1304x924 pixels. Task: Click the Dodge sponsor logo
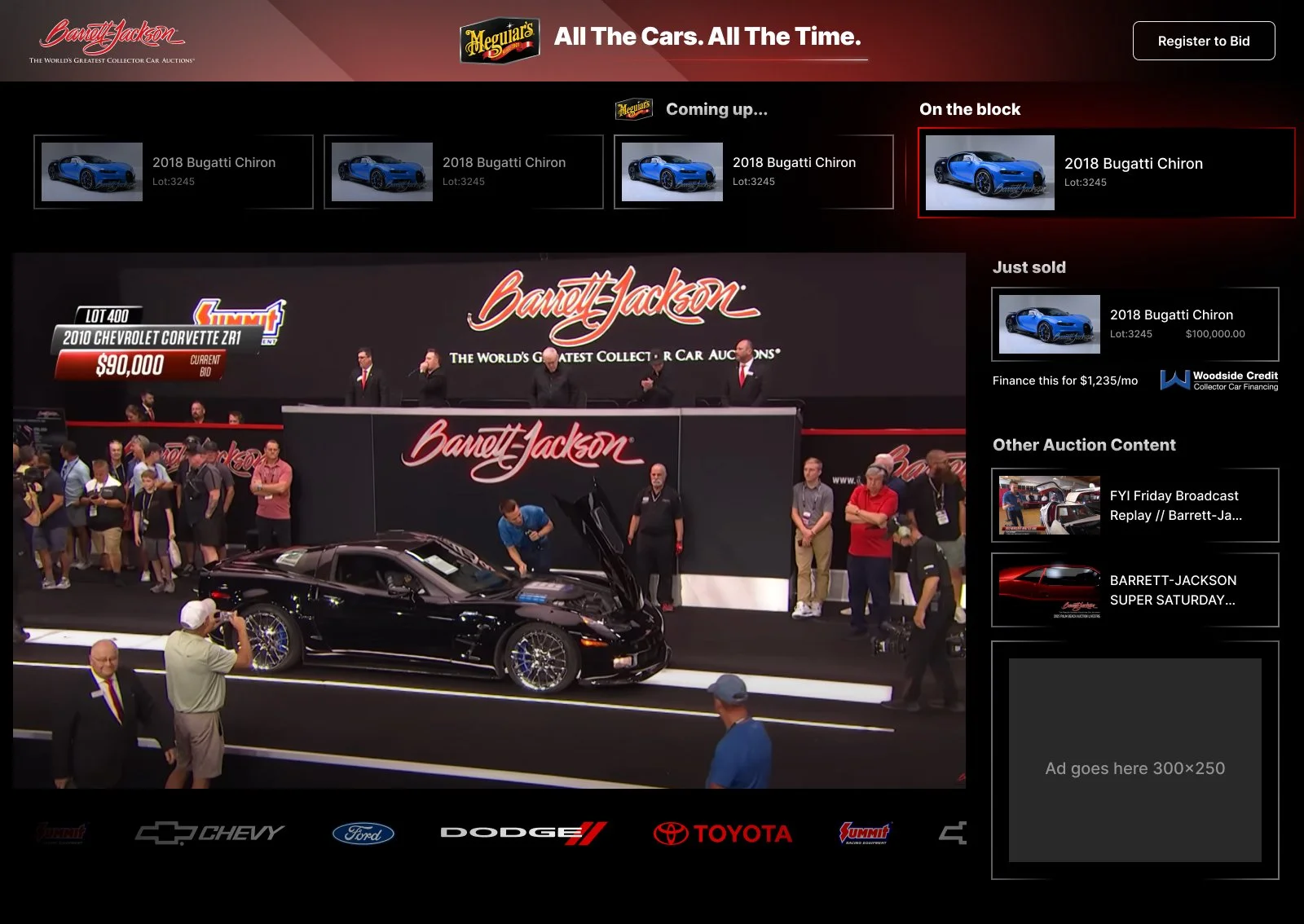click(x=523, y=833)
